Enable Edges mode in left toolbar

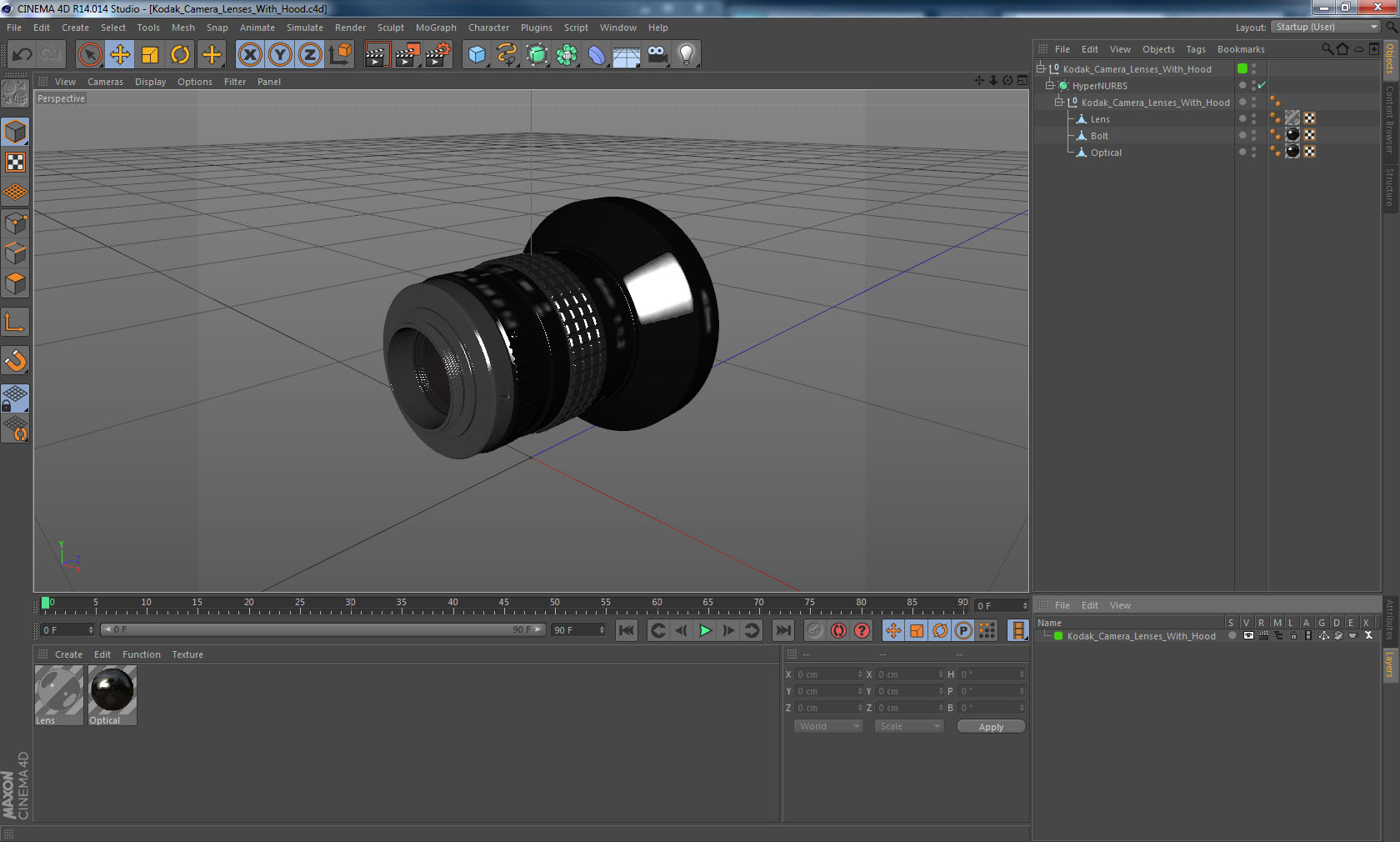coord(15,253)
